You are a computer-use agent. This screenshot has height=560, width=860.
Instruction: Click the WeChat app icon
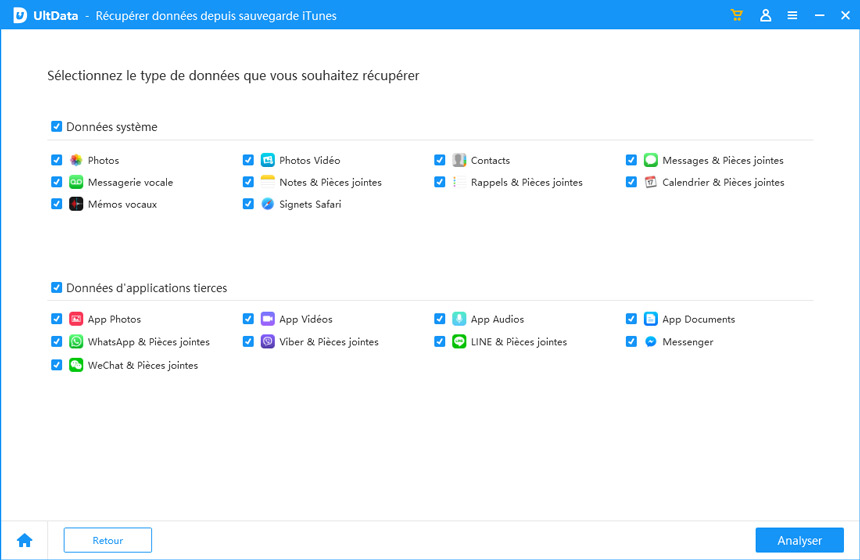click(x=76, y=365)
